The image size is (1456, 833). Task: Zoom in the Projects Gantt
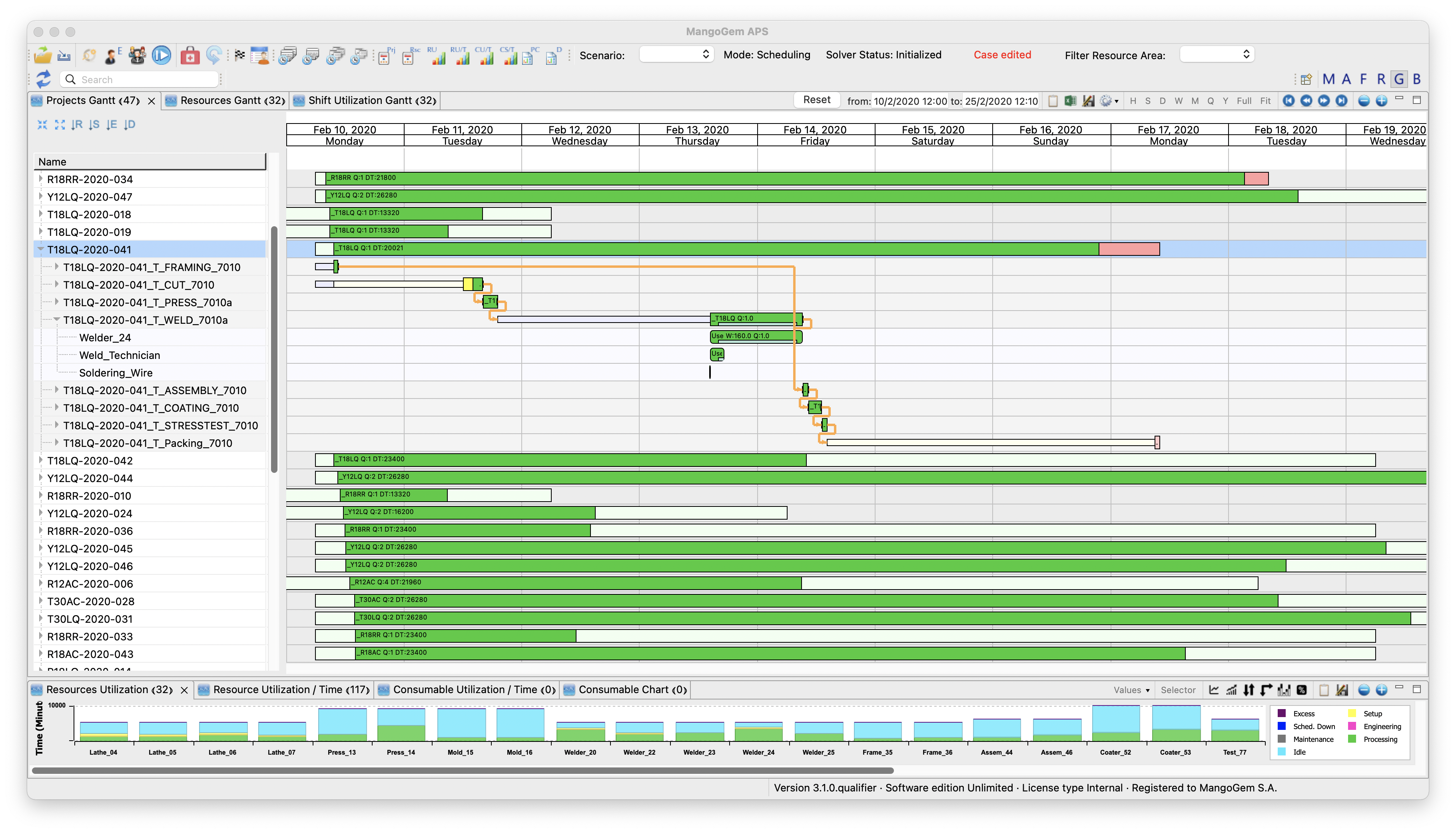(x=1382, y=101)
